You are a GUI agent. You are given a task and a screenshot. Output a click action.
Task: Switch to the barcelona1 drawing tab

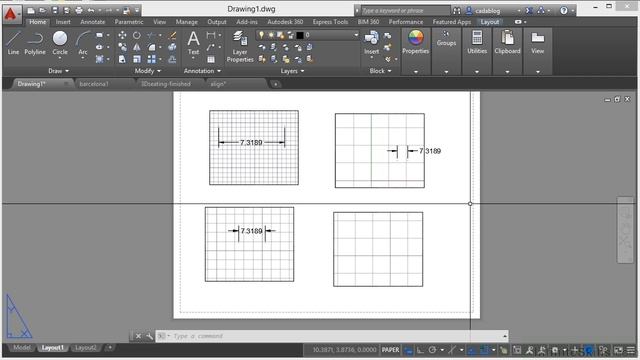pos(94,84)
